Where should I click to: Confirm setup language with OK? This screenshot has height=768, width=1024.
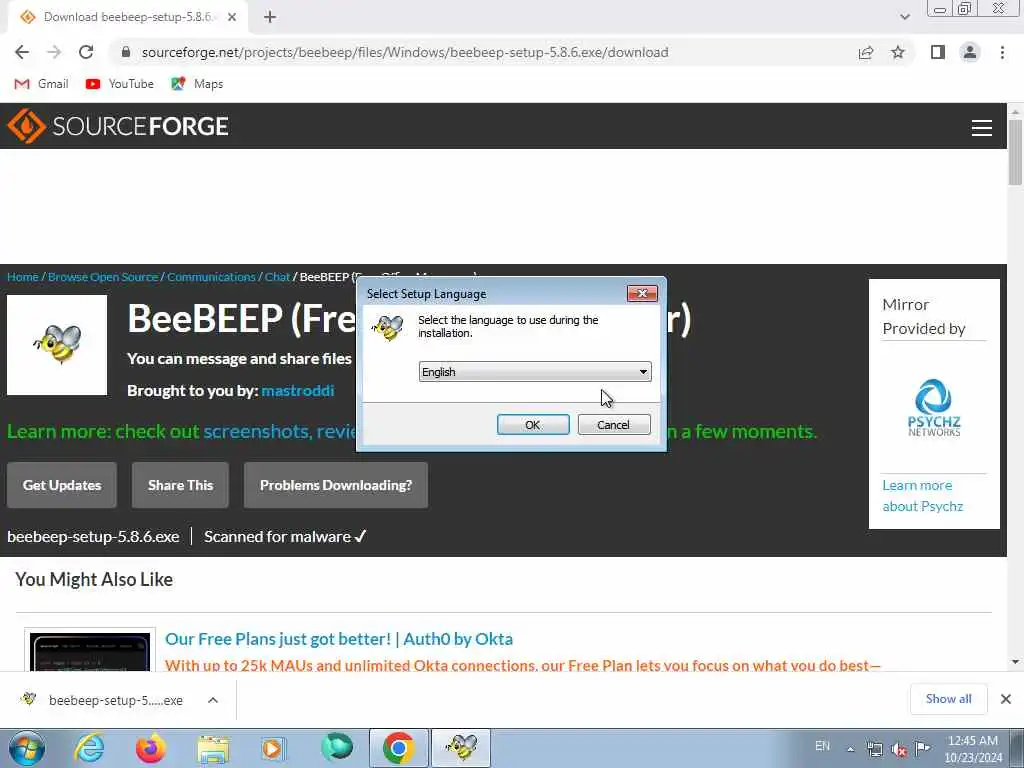pyautogui.click(x=533, y=424)
